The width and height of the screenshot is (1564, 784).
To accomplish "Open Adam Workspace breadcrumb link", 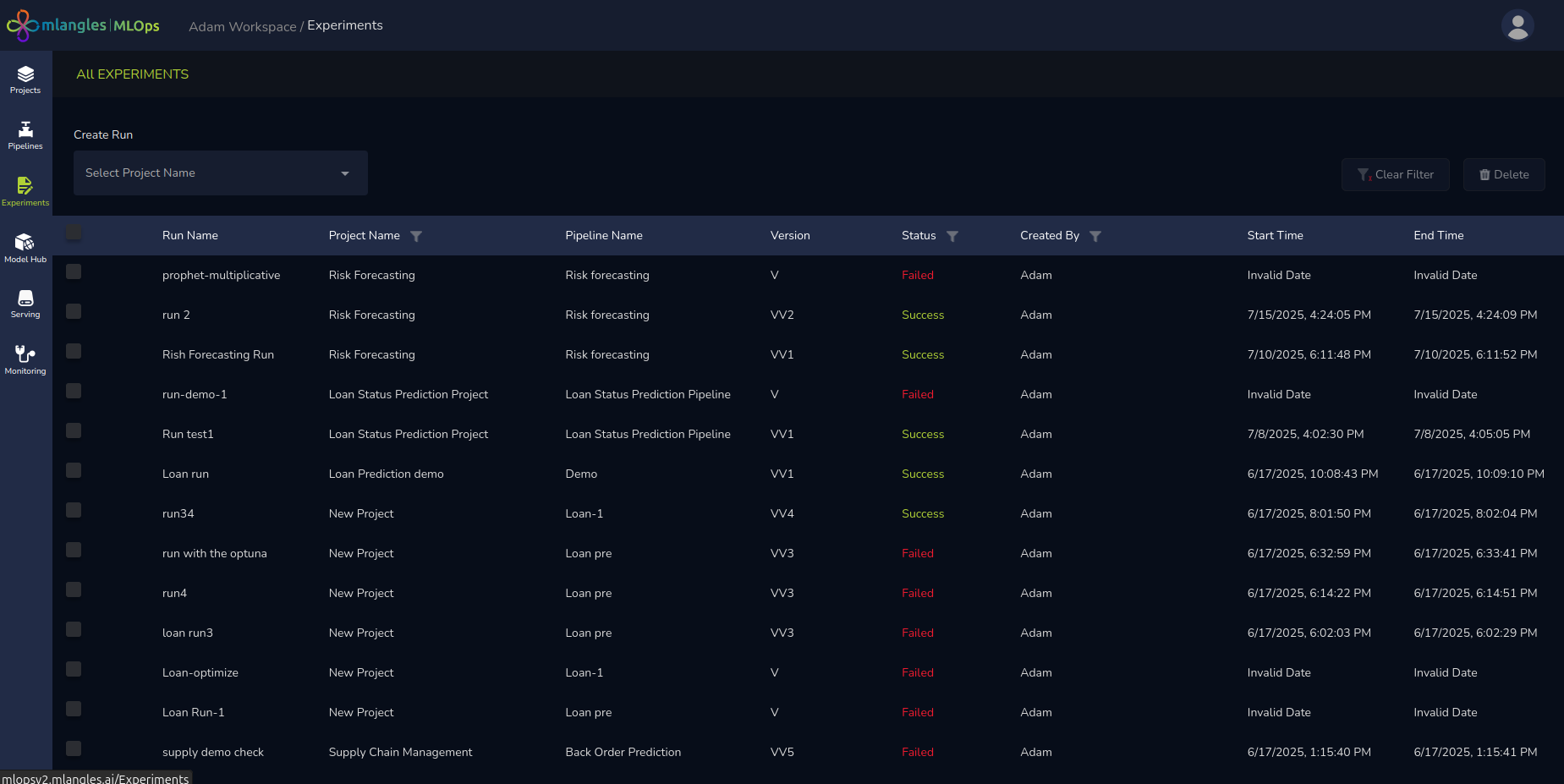I will pyautogui.click(x=242, y=26).
